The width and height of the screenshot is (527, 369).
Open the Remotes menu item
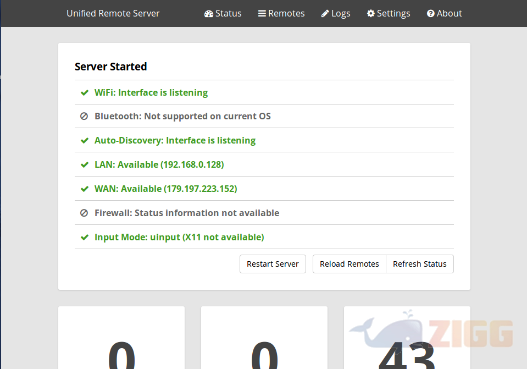pos(281,13)
